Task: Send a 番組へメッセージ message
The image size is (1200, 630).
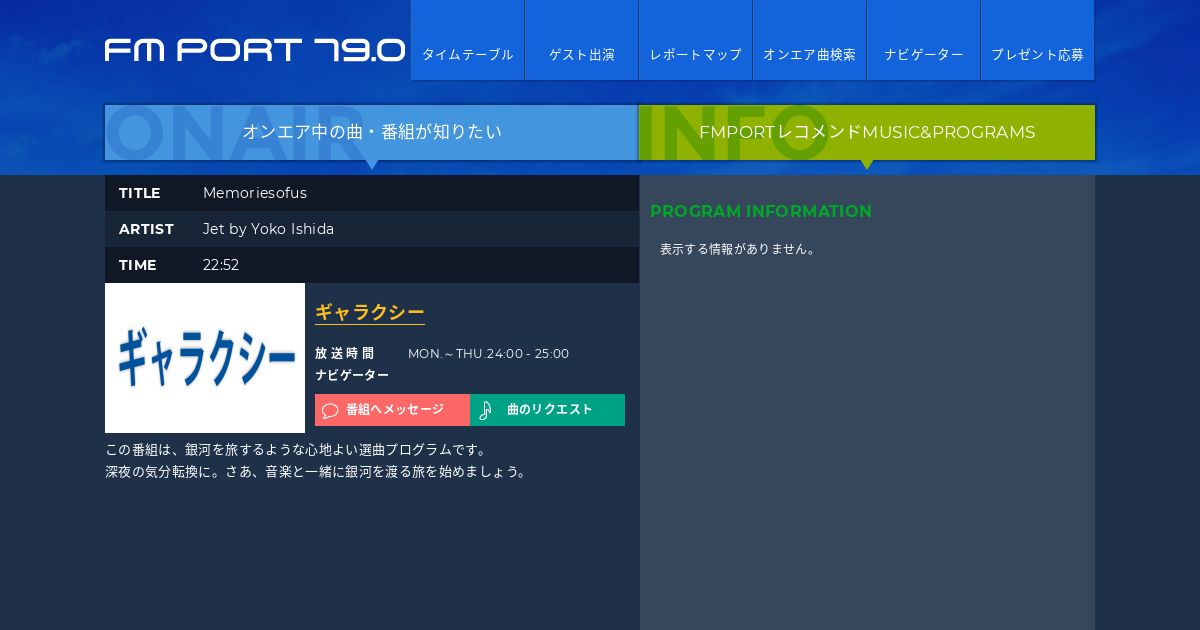Action: pos(392,410)
